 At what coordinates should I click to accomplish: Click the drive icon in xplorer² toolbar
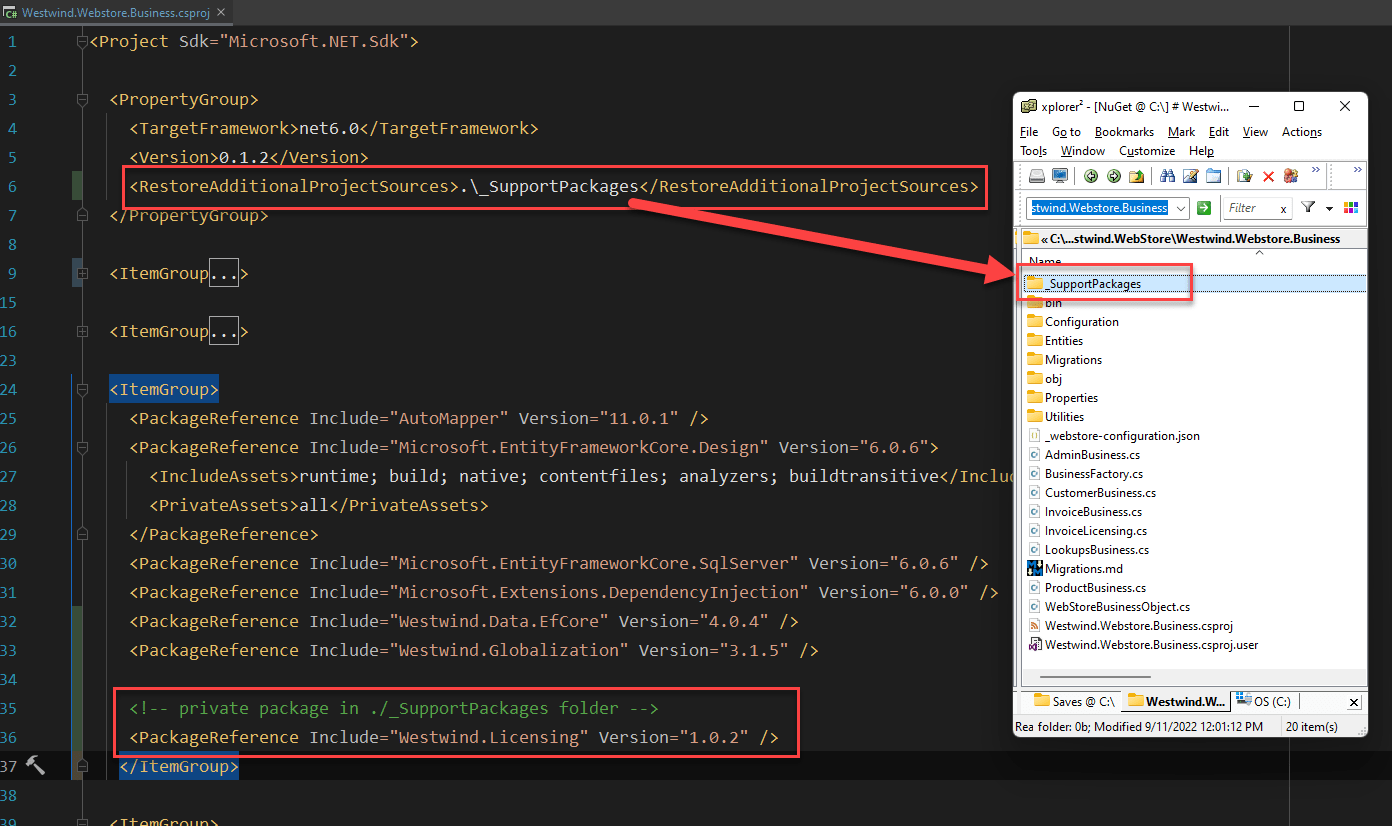tap(1037, 177)
